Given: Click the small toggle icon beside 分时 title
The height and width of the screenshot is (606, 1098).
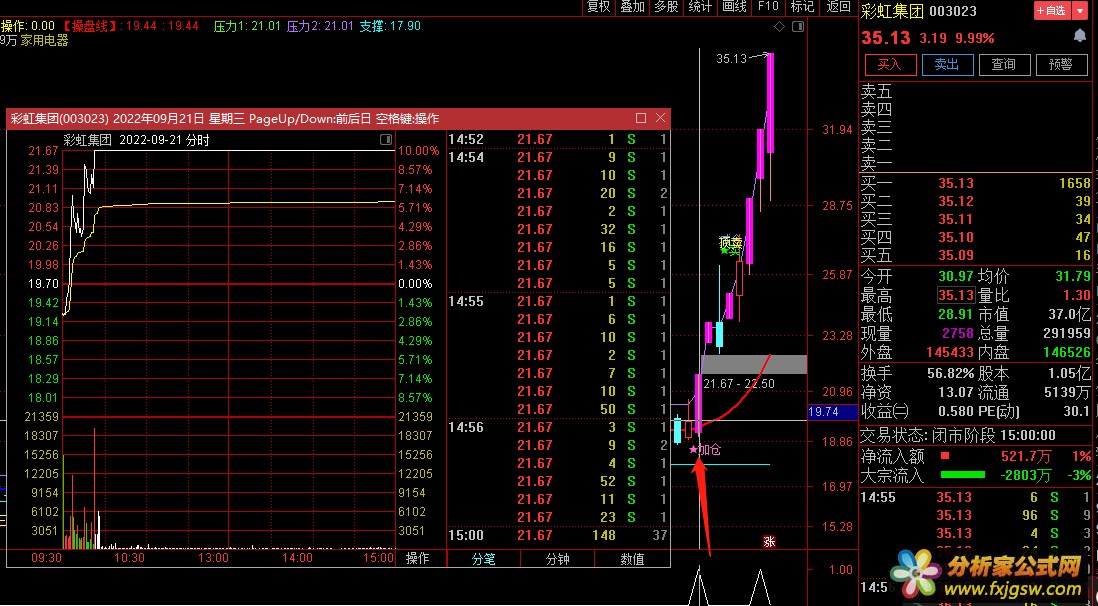Looking at the screenshot, I should (386, 139).
